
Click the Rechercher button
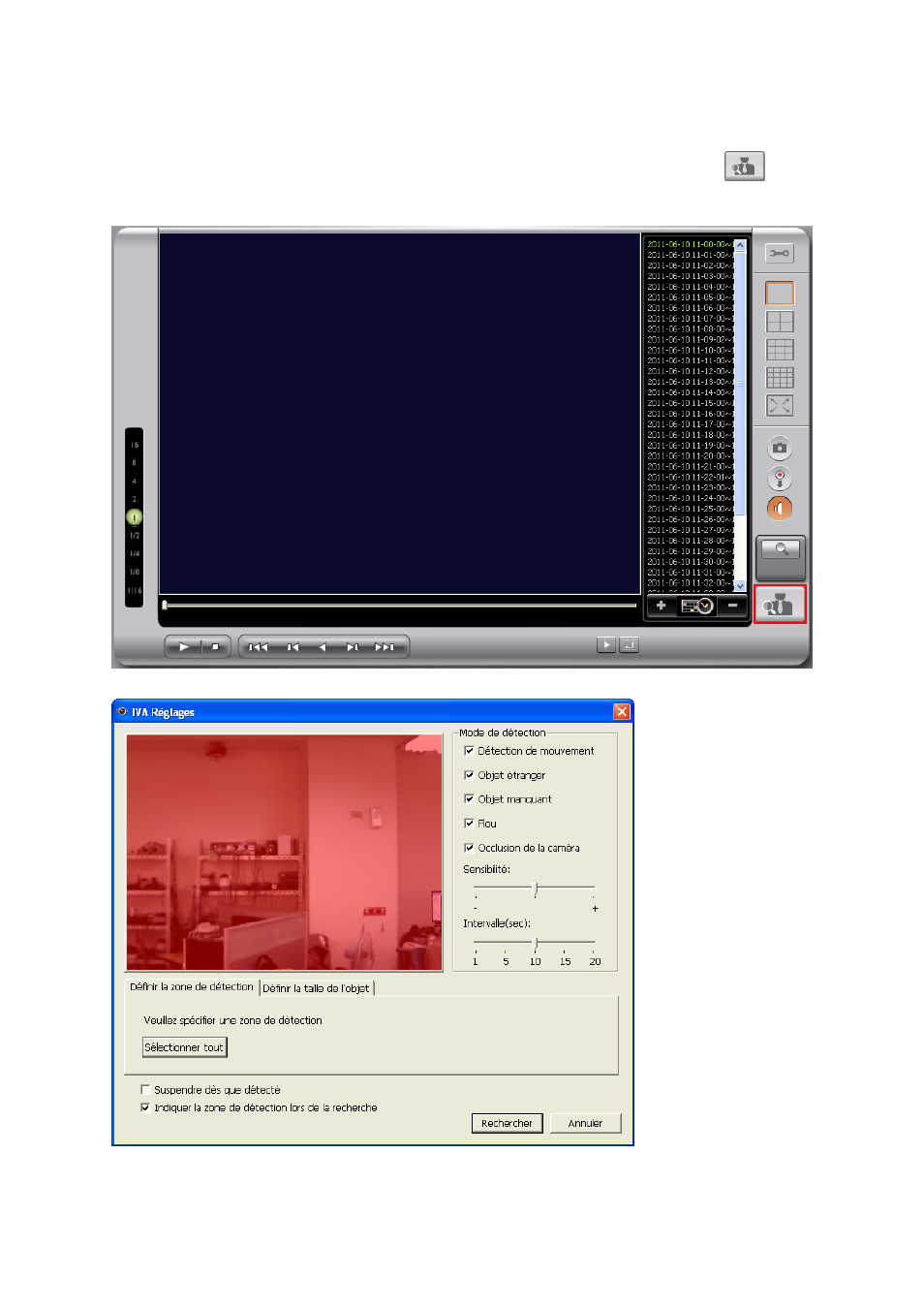click(507, 1123)
